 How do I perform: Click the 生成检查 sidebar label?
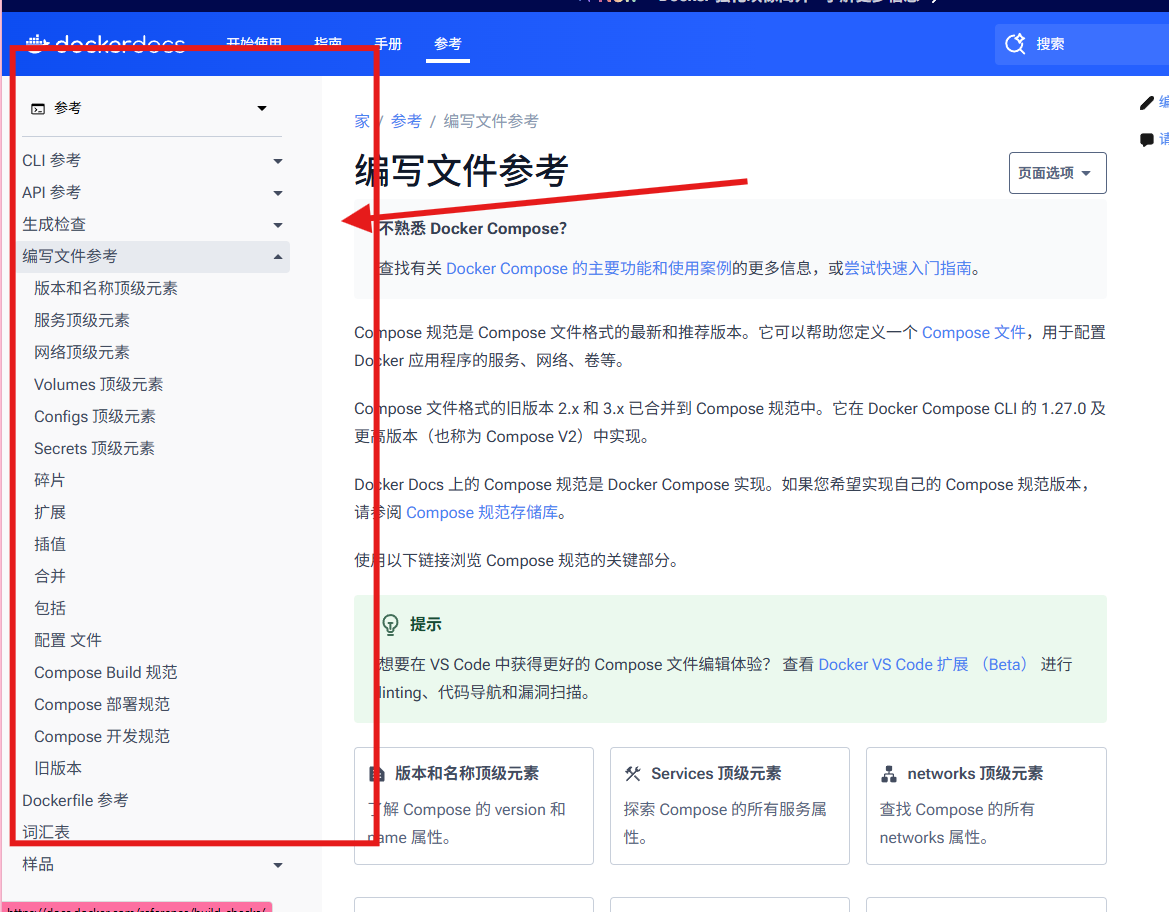54,224
